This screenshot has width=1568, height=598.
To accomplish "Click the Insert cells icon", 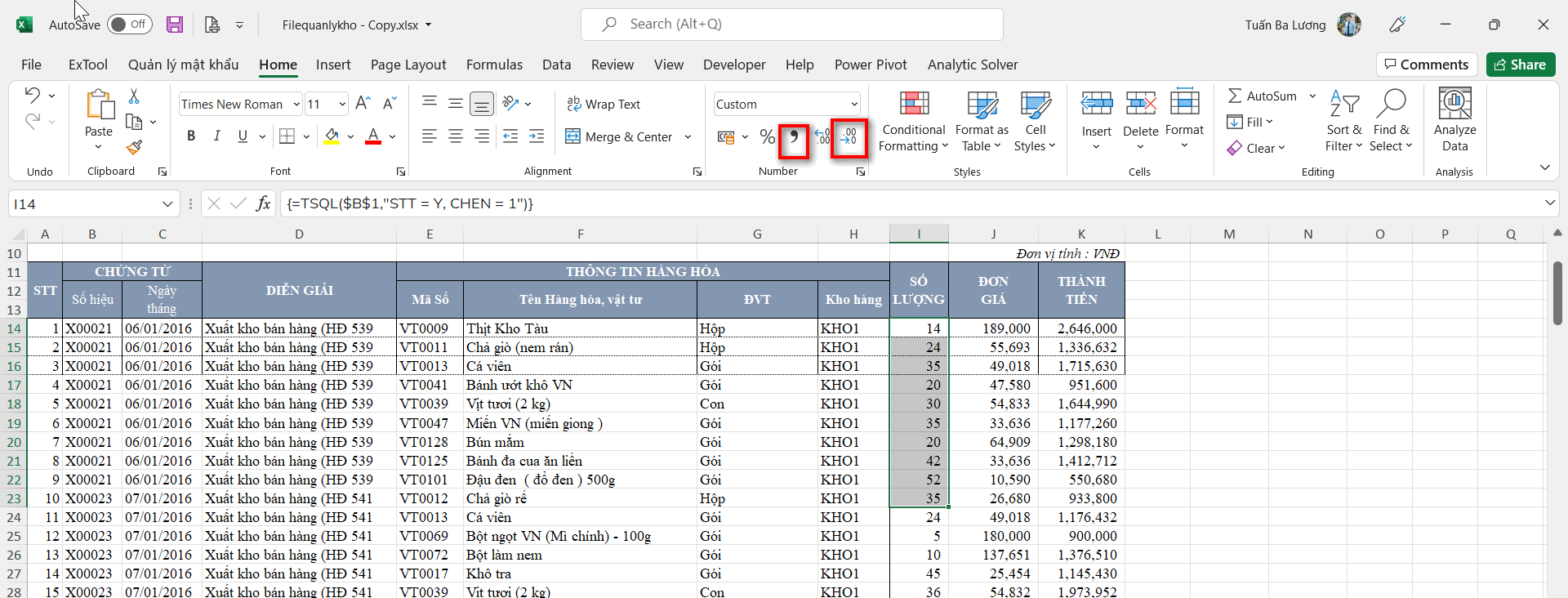I will tap(1097, 104).
